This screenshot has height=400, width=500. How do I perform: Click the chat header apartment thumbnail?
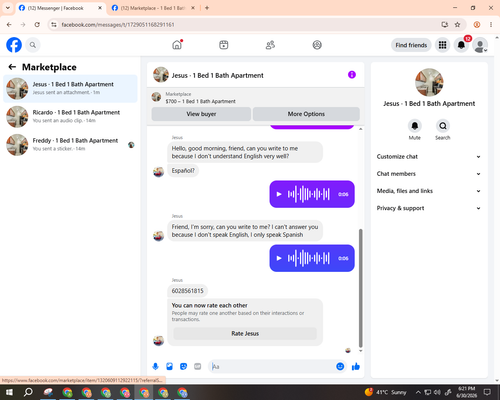click(161, 75)
